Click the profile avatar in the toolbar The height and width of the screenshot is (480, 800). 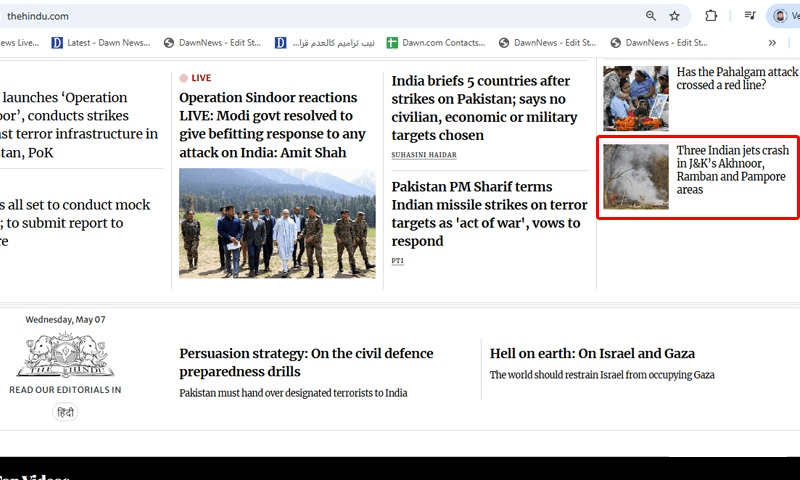point(780,16)
